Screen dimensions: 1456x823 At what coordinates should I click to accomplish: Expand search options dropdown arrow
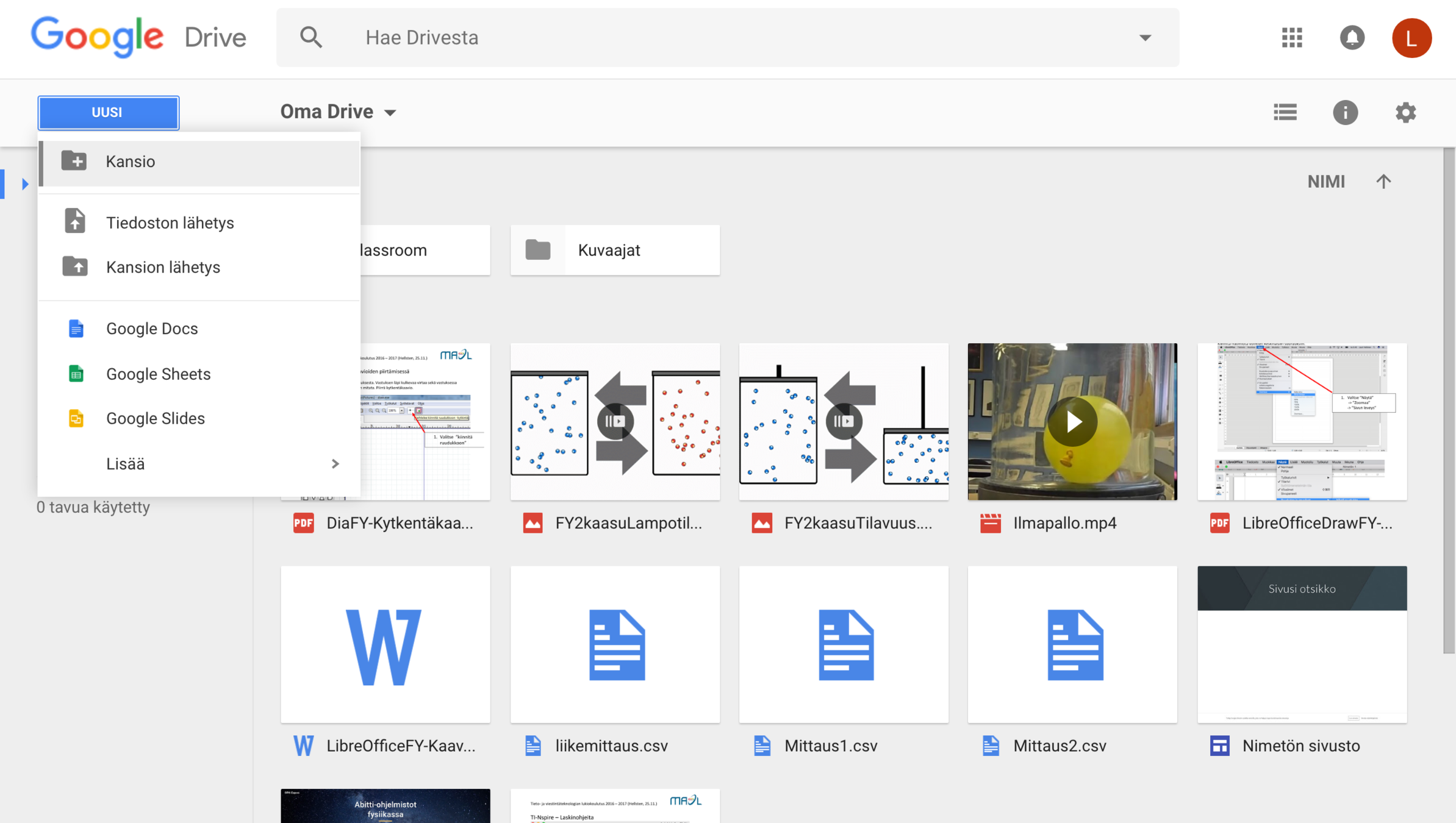(1145, 38)
